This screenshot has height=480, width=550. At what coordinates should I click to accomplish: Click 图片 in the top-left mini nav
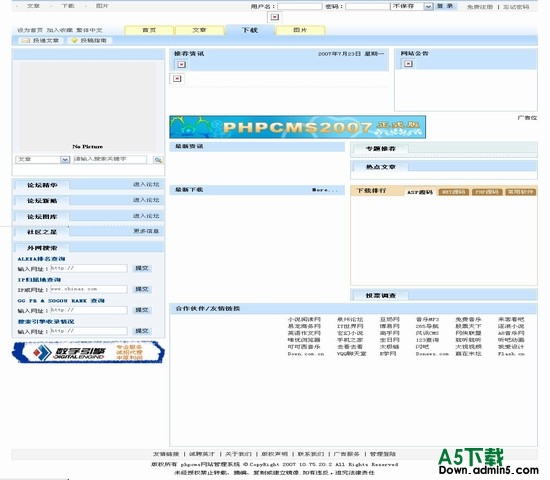(102, 6)
